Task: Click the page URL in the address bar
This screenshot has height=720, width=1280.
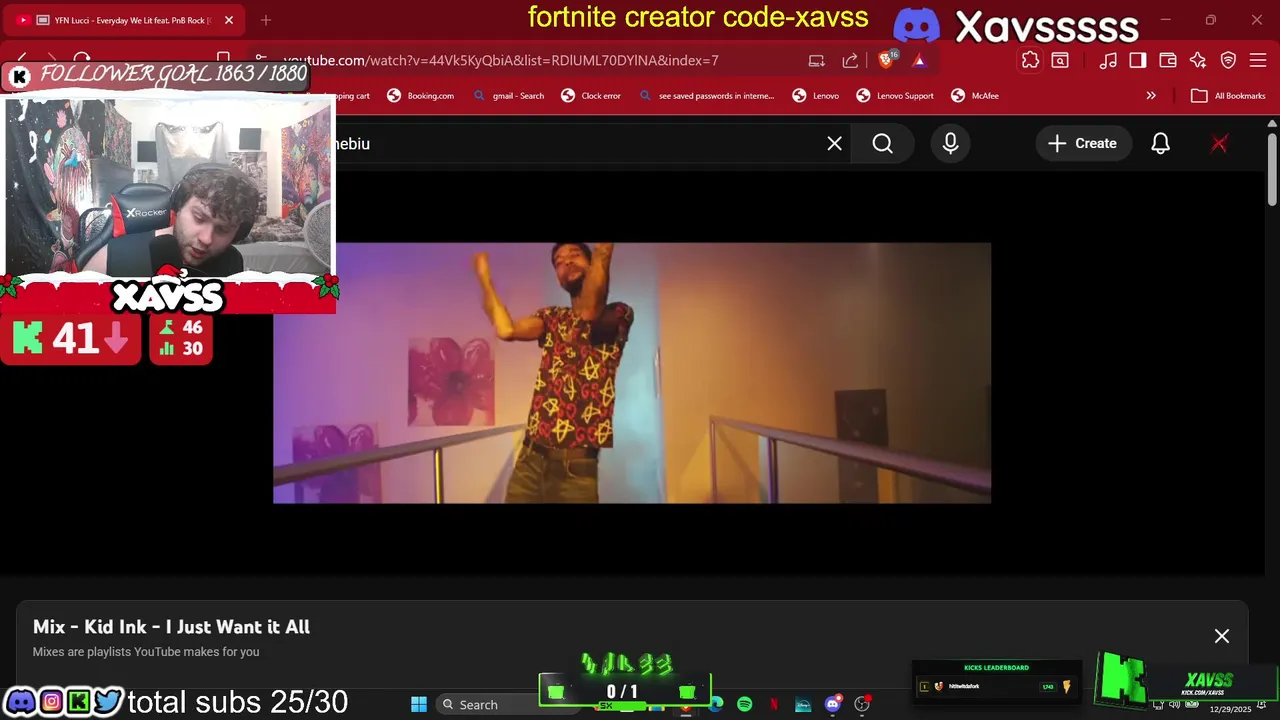Action: [500, 60]
